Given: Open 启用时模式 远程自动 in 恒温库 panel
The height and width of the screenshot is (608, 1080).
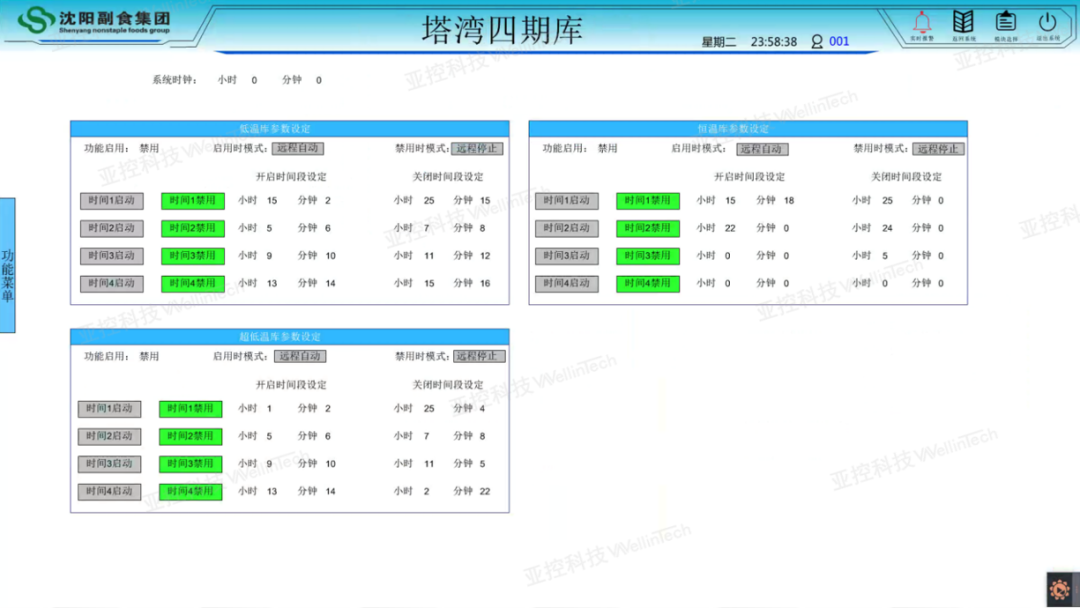Looking at the screenshot, I should point(762,149).
